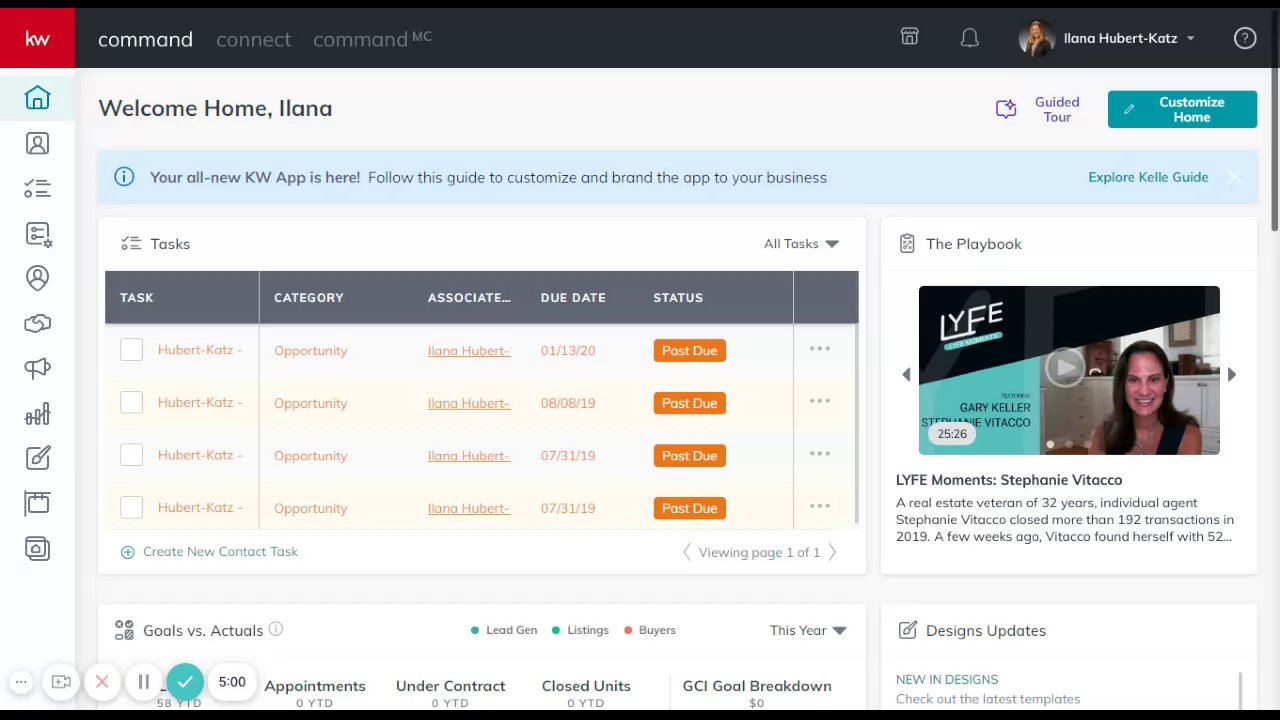Screen dimensions: 1280x720
Task: Click the Customize Home button
Action: click(x=1182, y=109)
